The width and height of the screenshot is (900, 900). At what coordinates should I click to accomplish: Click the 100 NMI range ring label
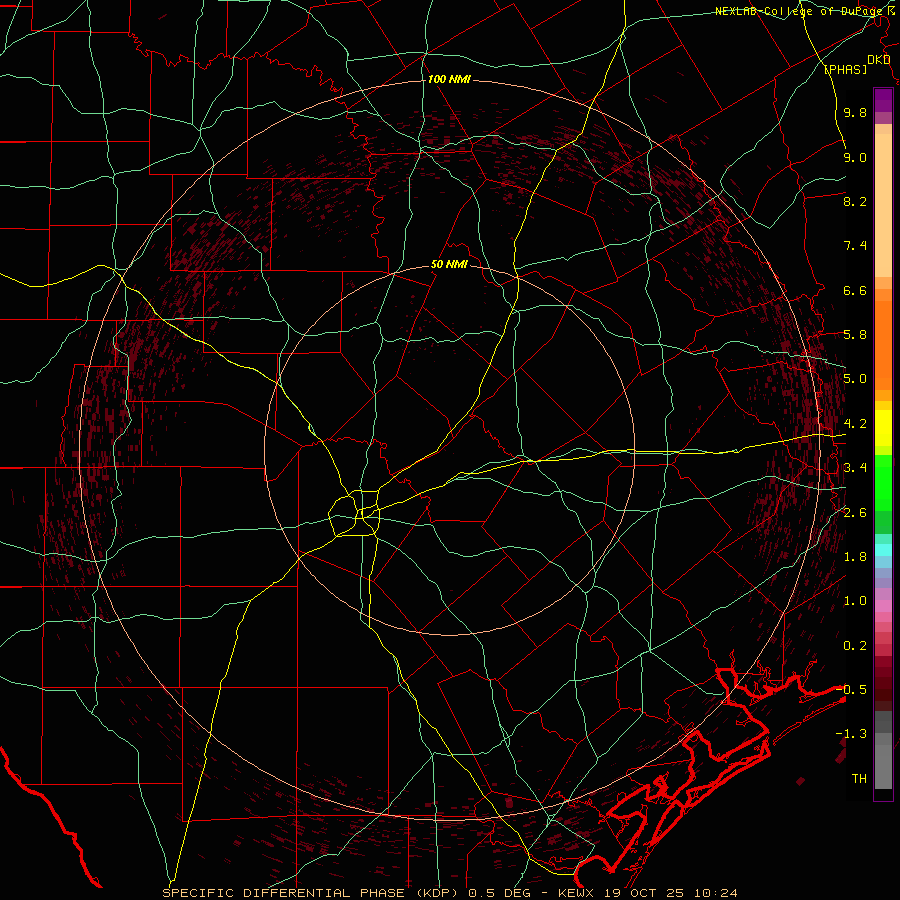tap(448, 79)
